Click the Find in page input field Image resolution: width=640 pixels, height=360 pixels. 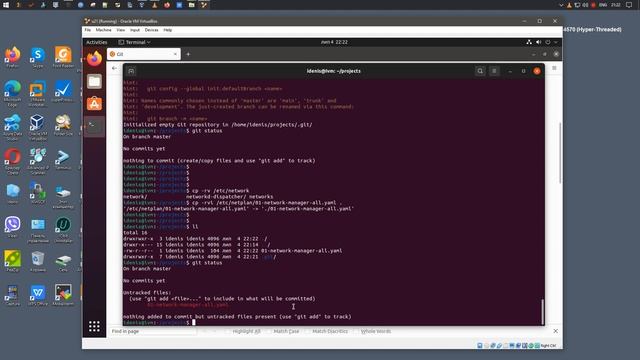click(153, 331)
